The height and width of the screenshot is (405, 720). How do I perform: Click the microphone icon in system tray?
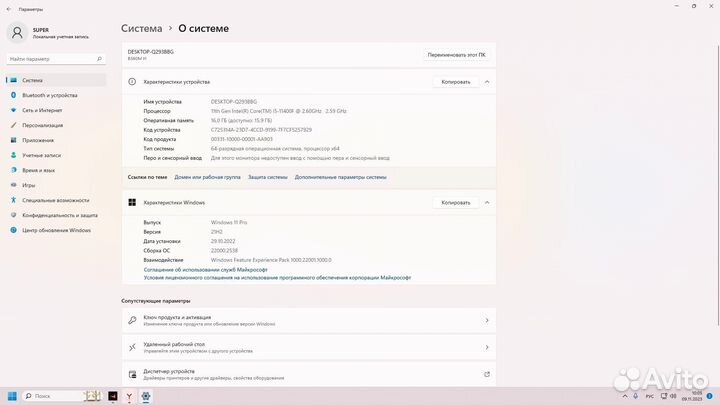click(636, 396)
